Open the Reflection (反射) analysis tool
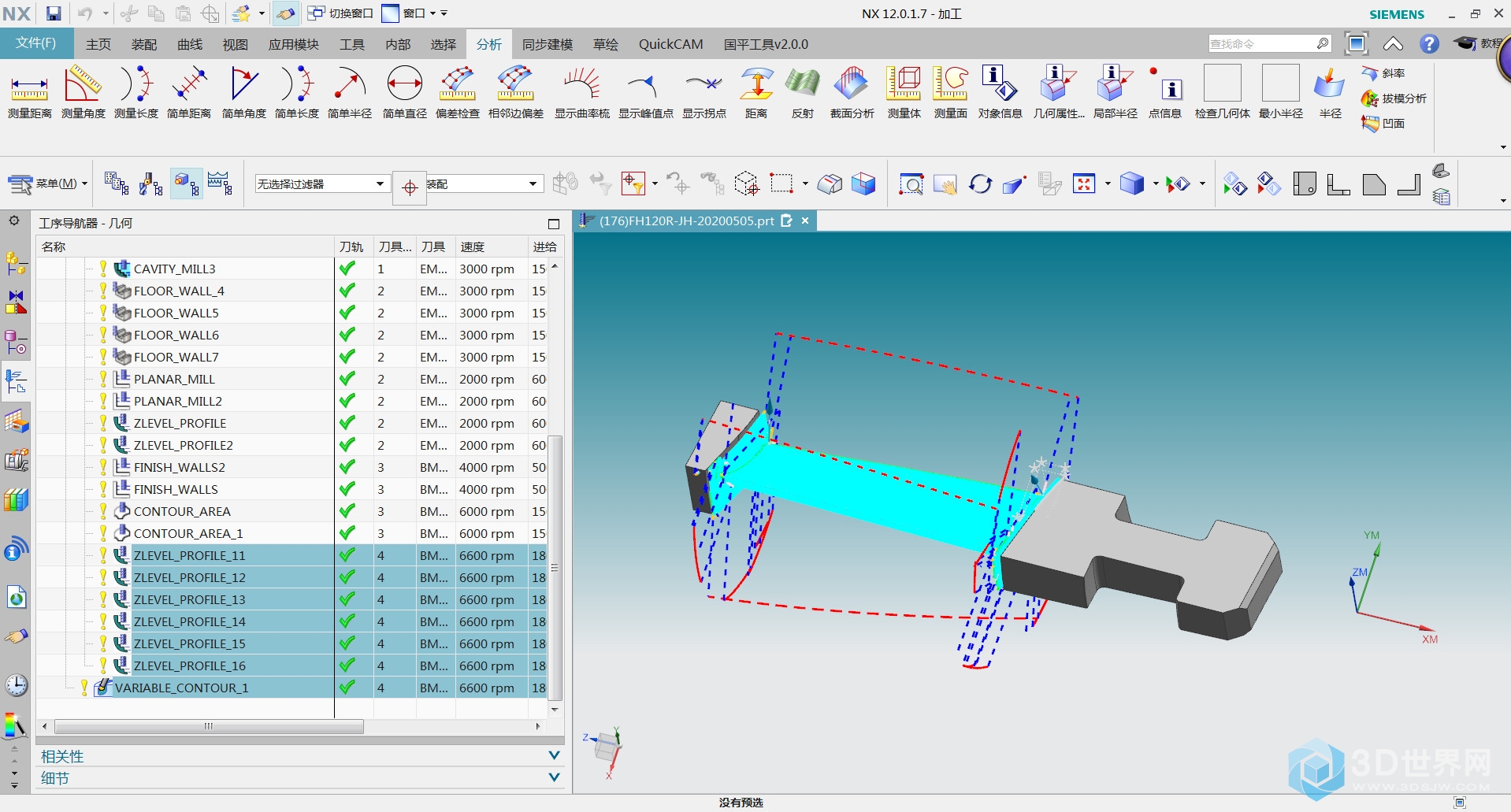Screen dimensions: 1511x812 click(x=802, y=93)
